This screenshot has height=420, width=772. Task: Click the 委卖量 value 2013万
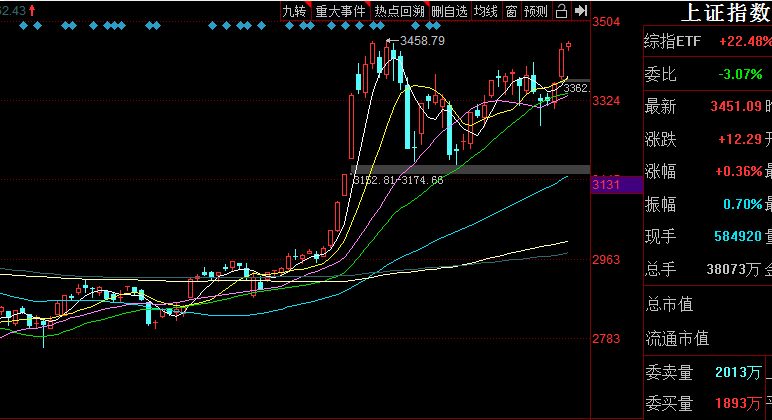click(x=738, y=372)
